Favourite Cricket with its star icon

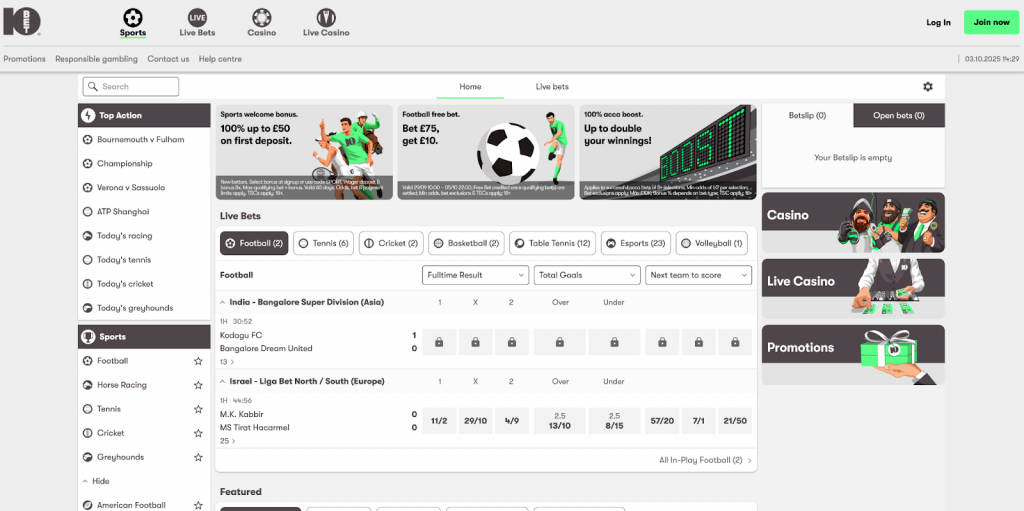198,433
